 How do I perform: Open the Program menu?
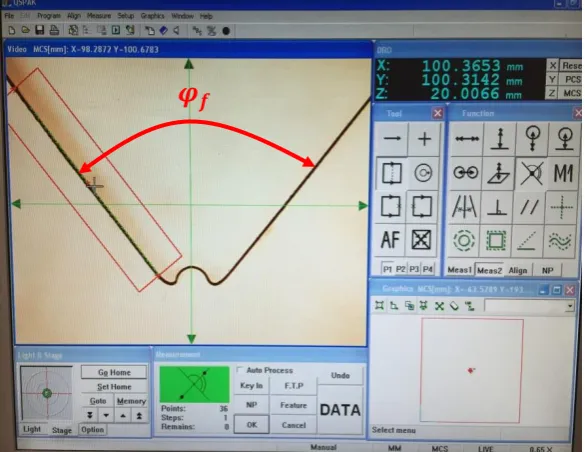coord(49,16)
